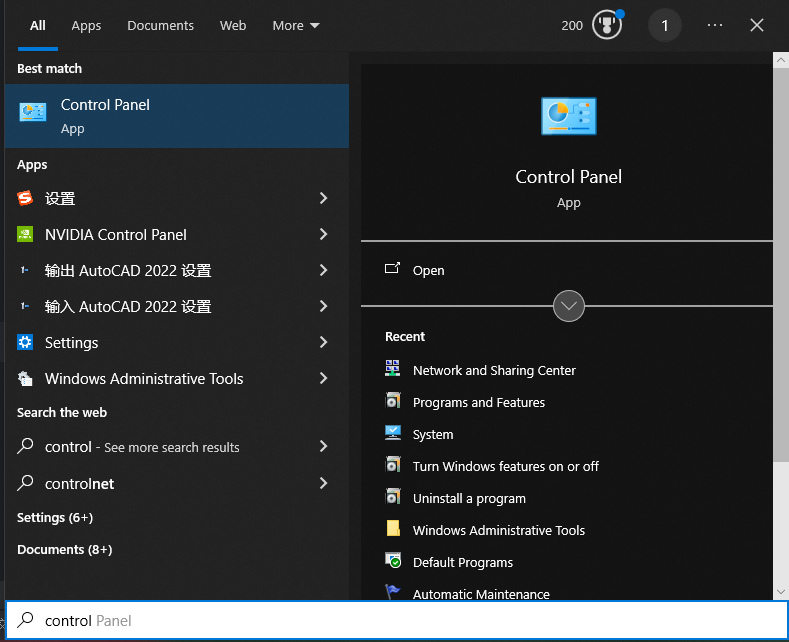Click the Default Programs icon

(x=393, y=560)
